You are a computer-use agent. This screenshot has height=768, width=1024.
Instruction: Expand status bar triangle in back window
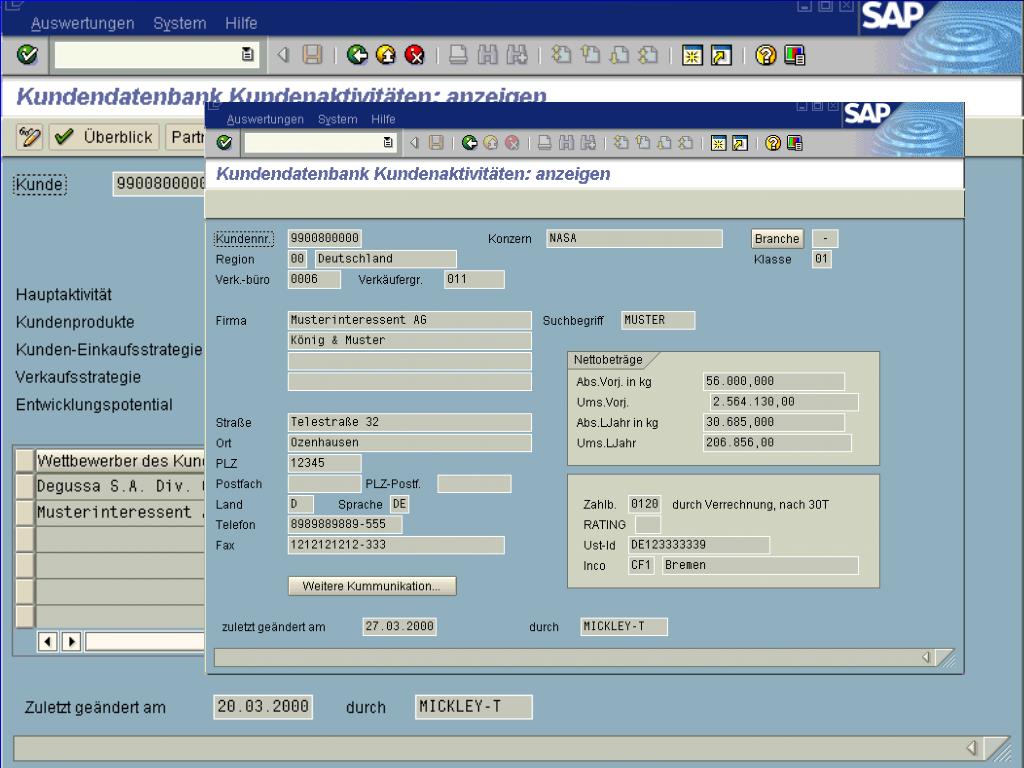[972, 747]
